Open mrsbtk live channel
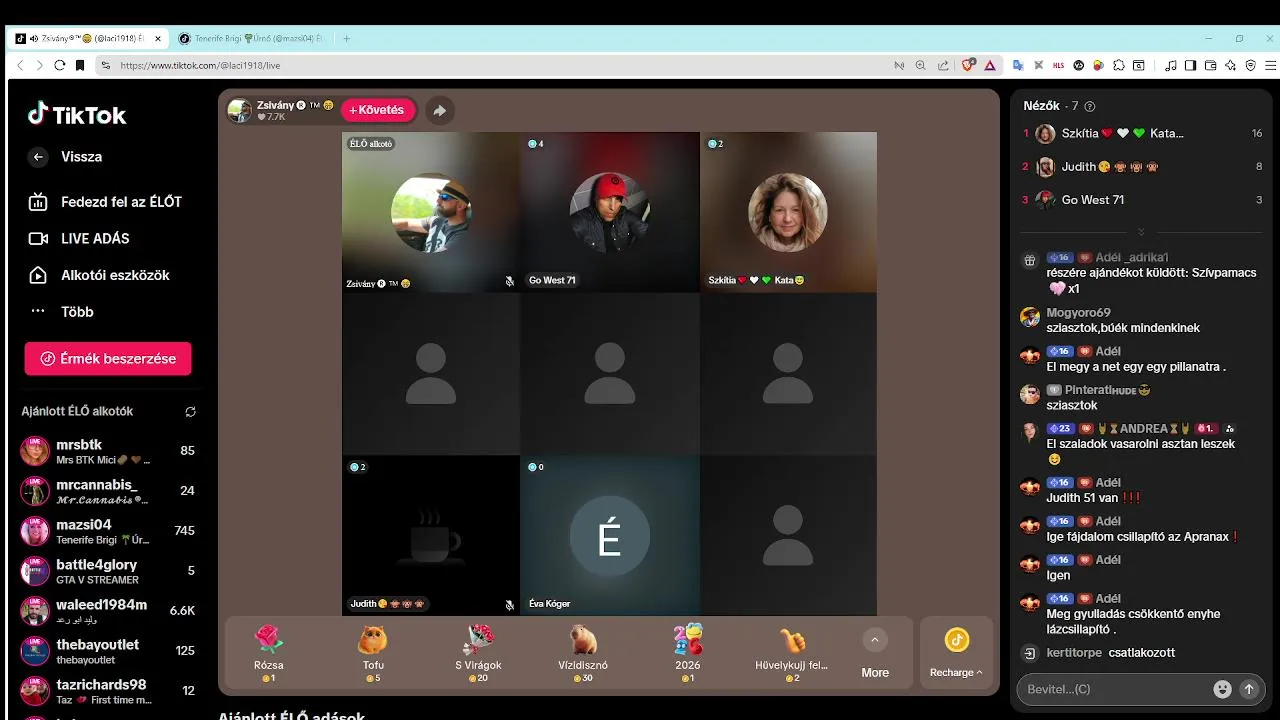Screen dimensions: 1280x720 108,451
